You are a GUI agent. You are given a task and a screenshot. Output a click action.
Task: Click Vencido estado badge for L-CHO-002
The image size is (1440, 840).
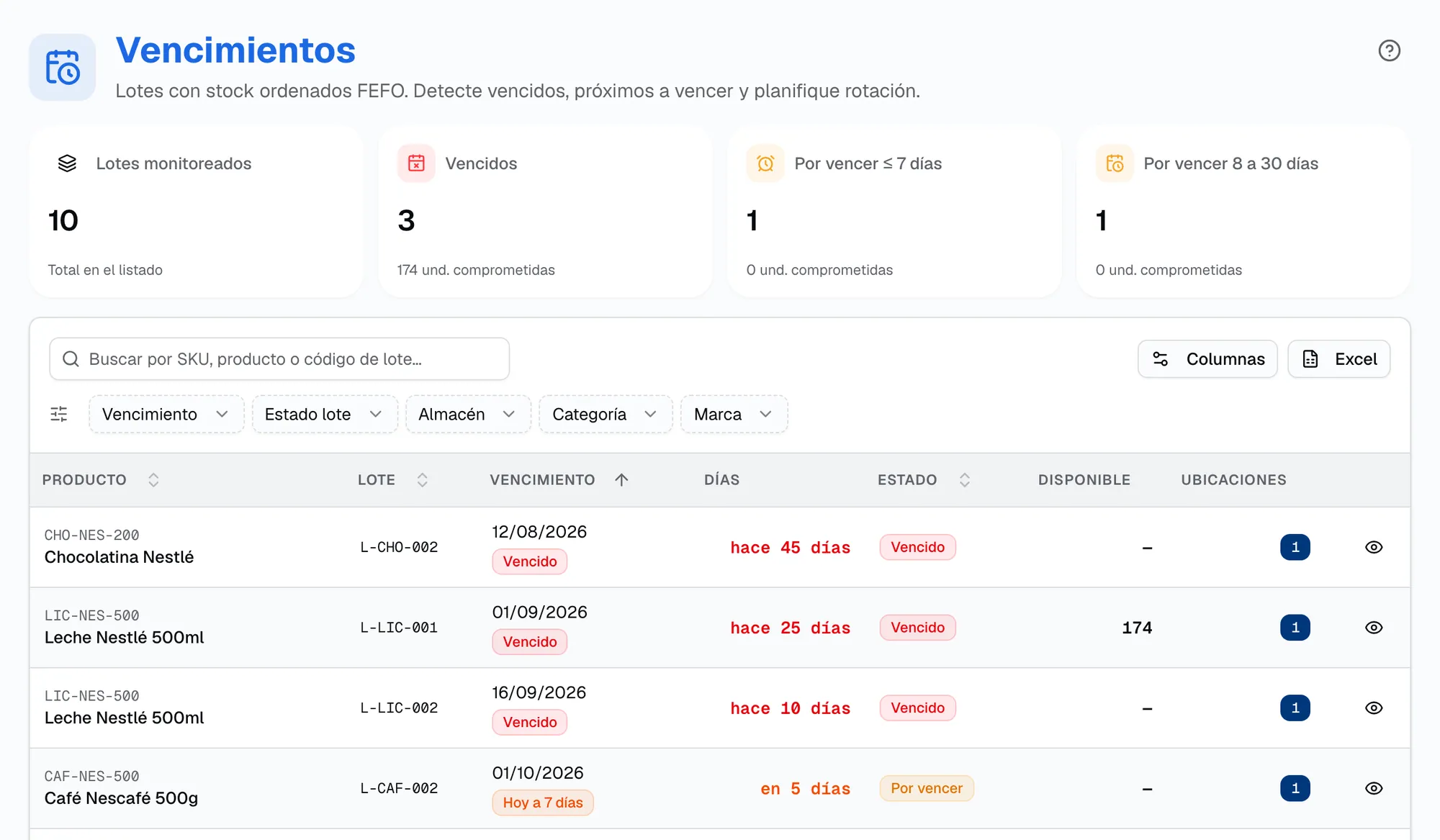(918, 547)
